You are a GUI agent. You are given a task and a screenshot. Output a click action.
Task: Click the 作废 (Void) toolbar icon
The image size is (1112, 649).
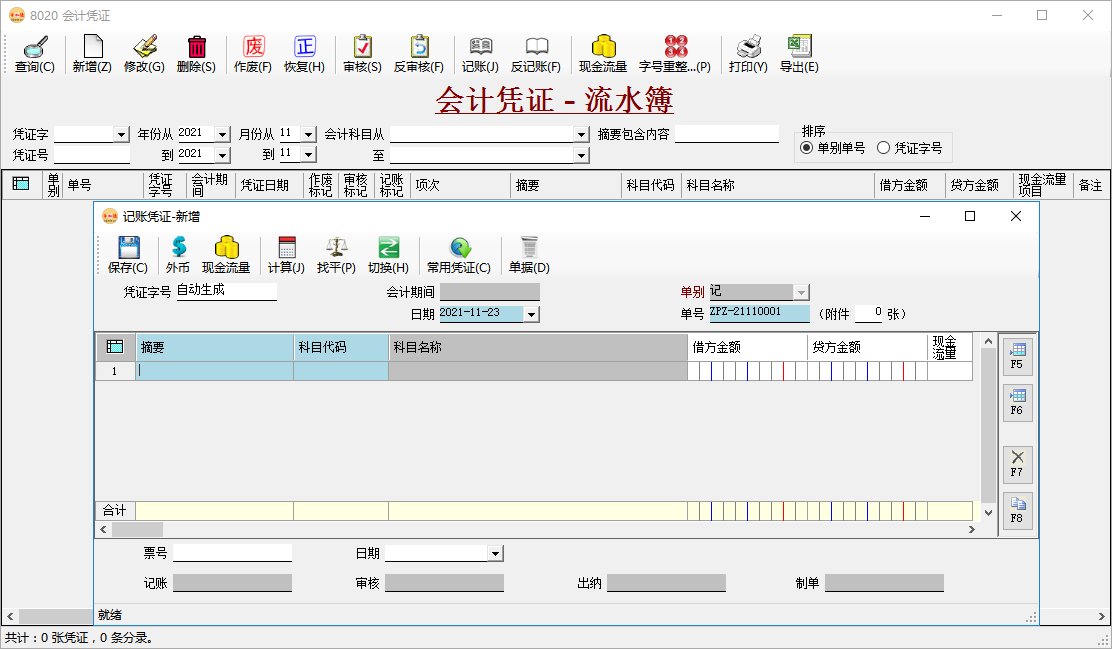coord(253,53)
